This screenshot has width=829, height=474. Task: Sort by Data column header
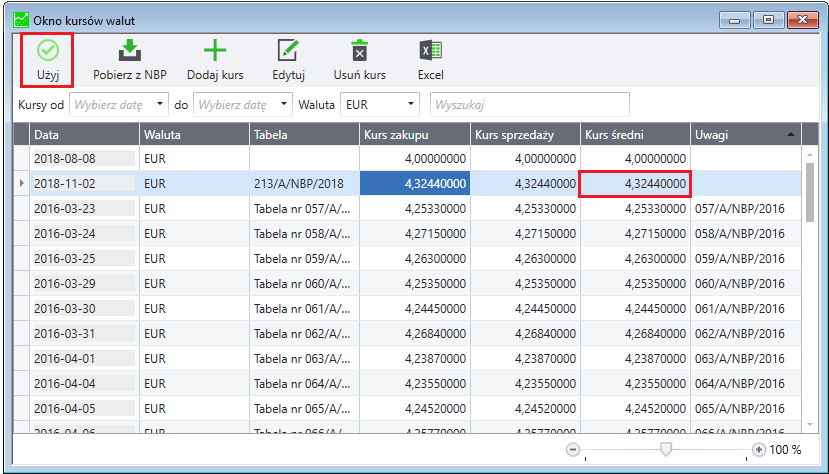(x=85, y=135)
